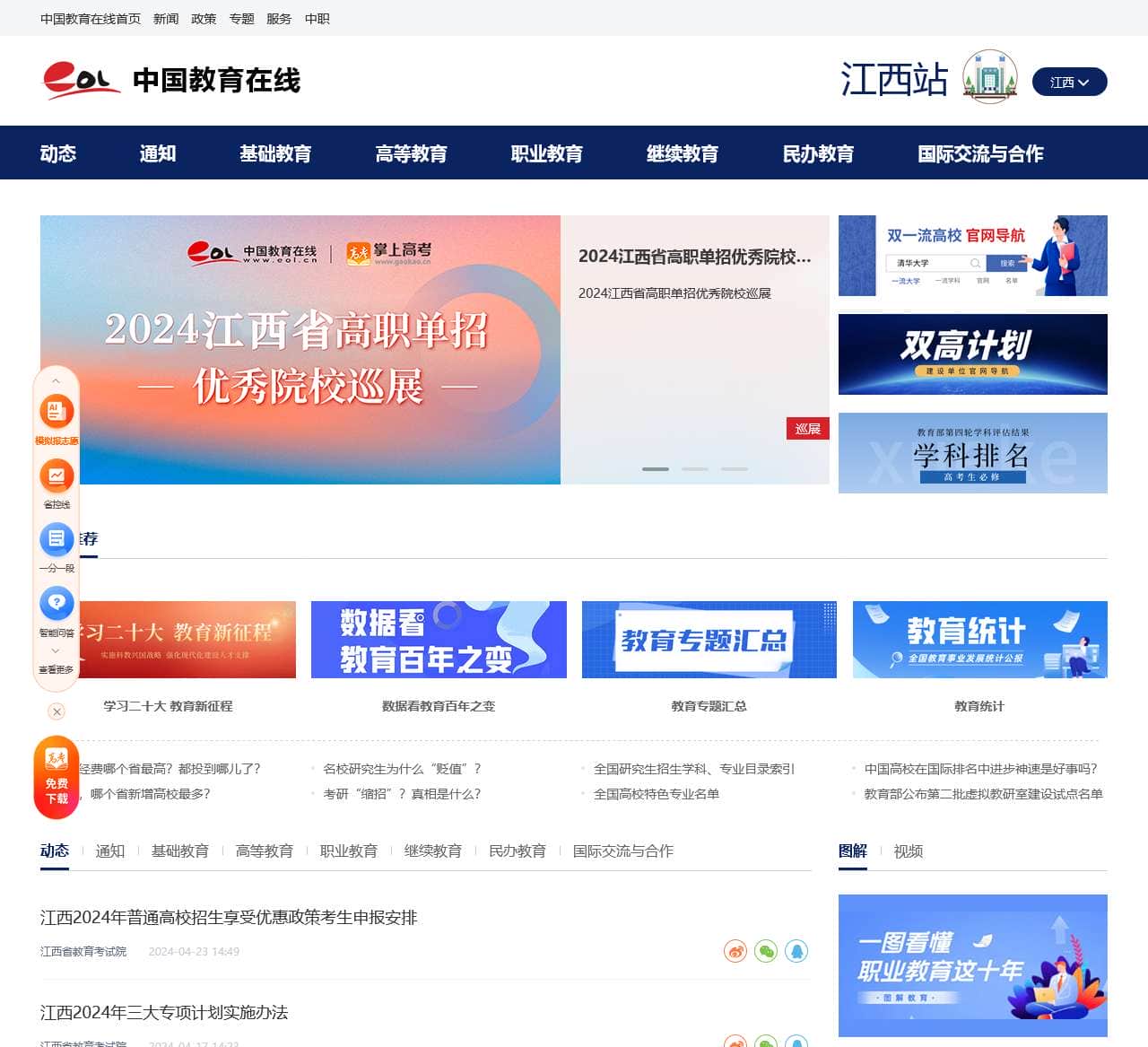Switch the news list to 民办教育
The width and height of the screenshot is (1148, 1047).
tap(517, 851)
